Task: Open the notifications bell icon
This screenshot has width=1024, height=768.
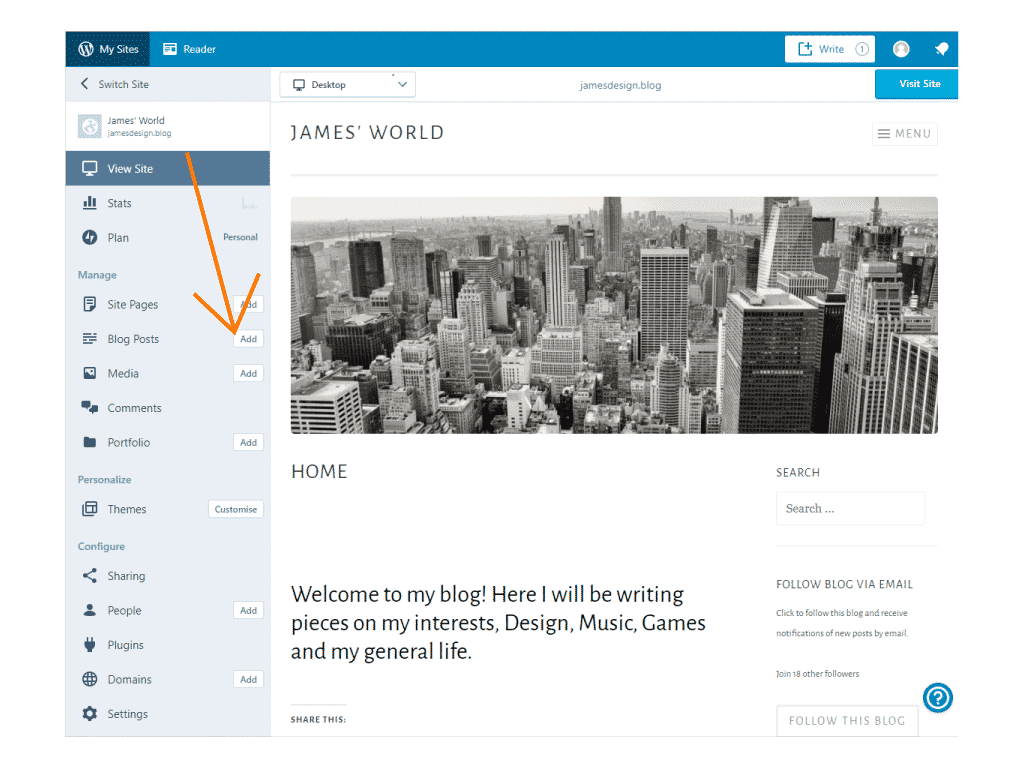Action: pos(941,49)
